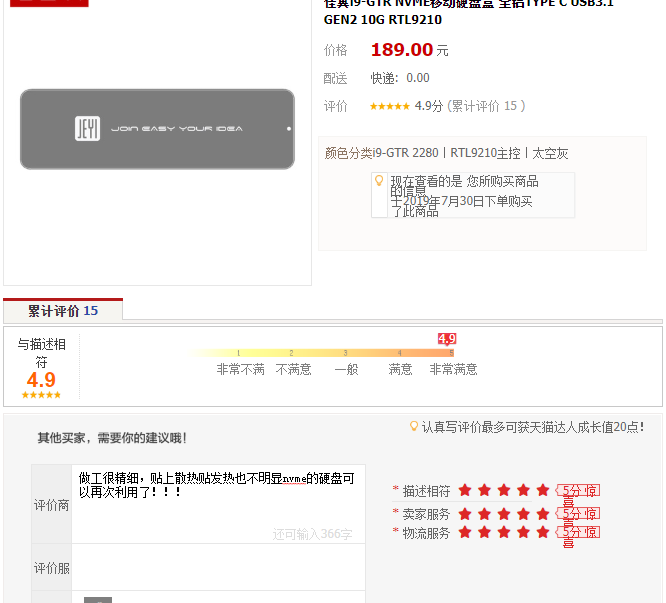This screenshot has width=666, height=603.
Task: Set 卖家服务 rating to four stars
Action: 524,514
